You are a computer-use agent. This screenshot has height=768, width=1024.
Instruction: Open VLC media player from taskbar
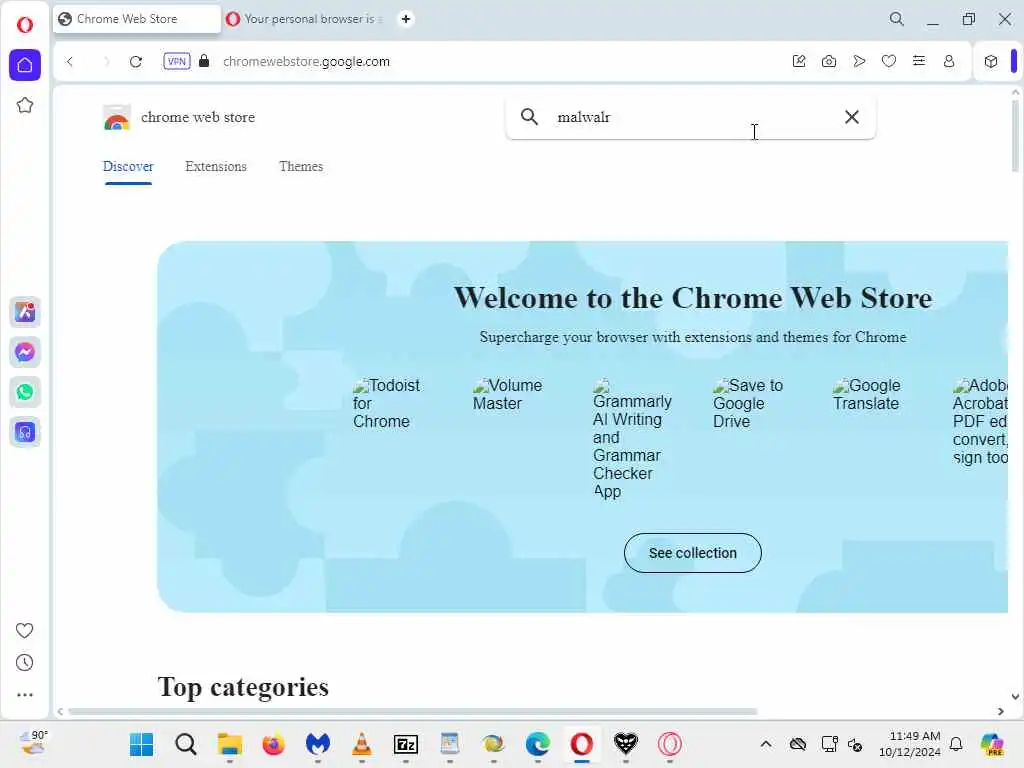pyautogui.click(x=361, y=744)
